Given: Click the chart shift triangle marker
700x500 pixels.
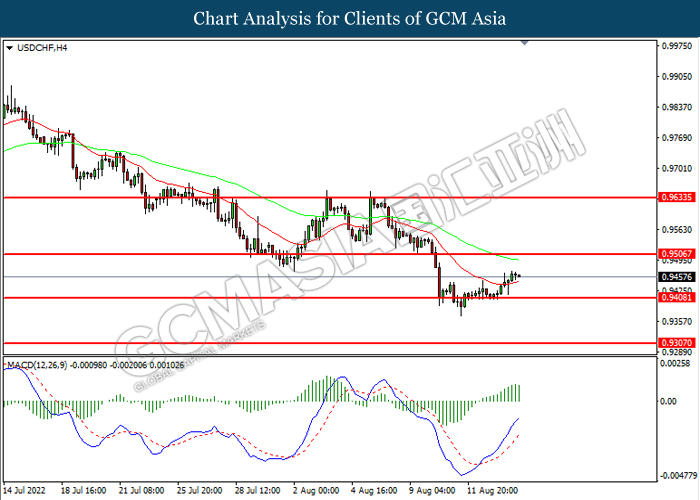Looking at the screenshot, I should [x=525, y=43].
